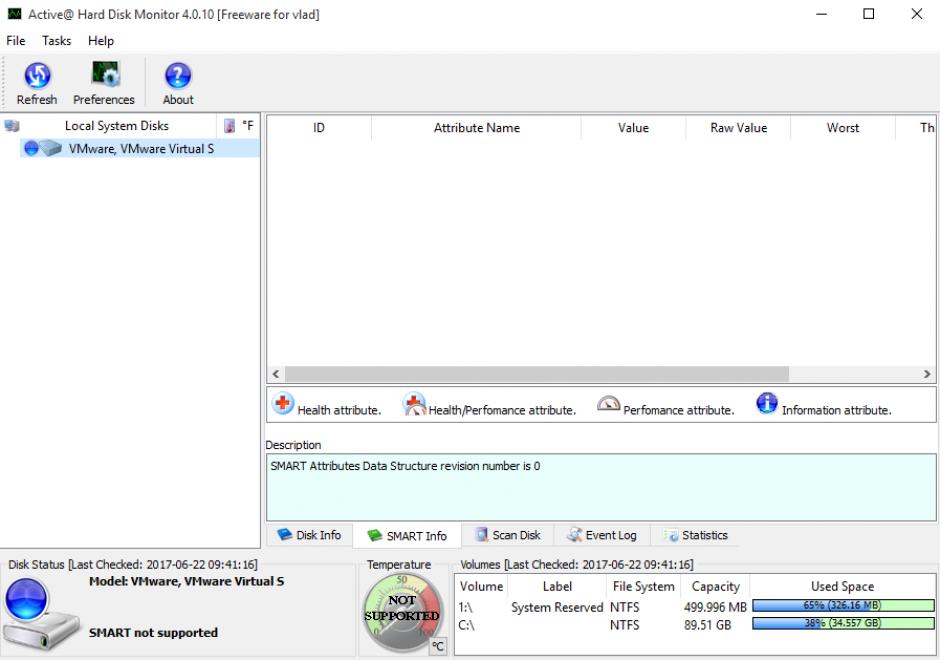Click the Event Log tab's icon
940x660 pixels.
pyautogui.click(x=574, y=535)
